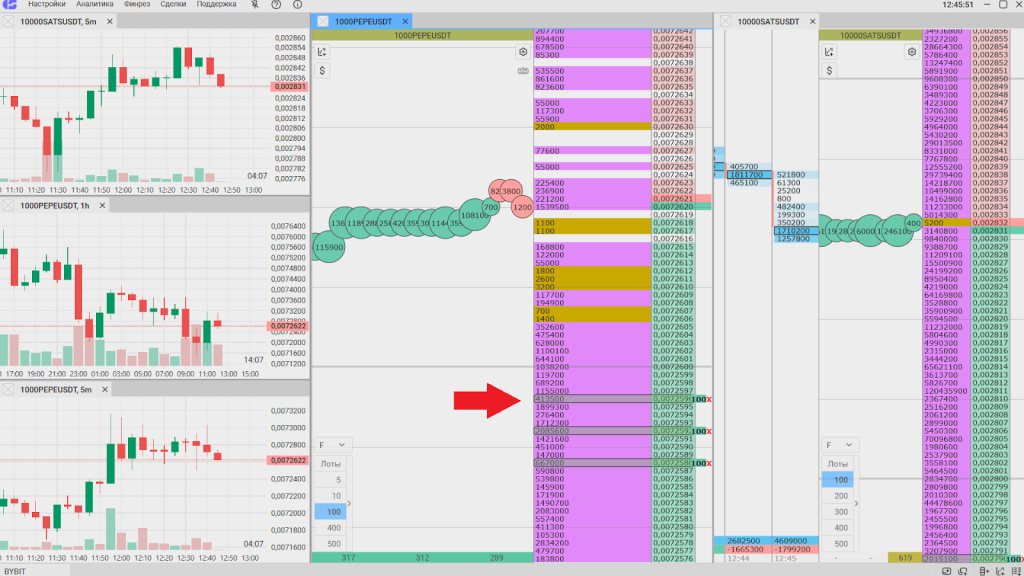Click the dollar sign icon in the 1000PEPEUSDT panel
1024x576 pixels.
[x=322, y=71]
